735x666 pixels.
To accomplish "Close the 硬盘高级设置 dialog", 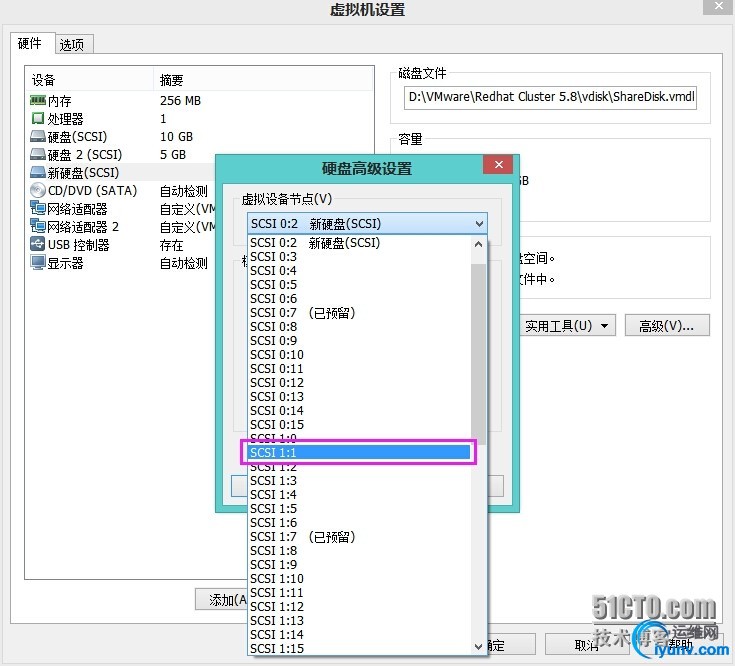I will click(498, 165).
